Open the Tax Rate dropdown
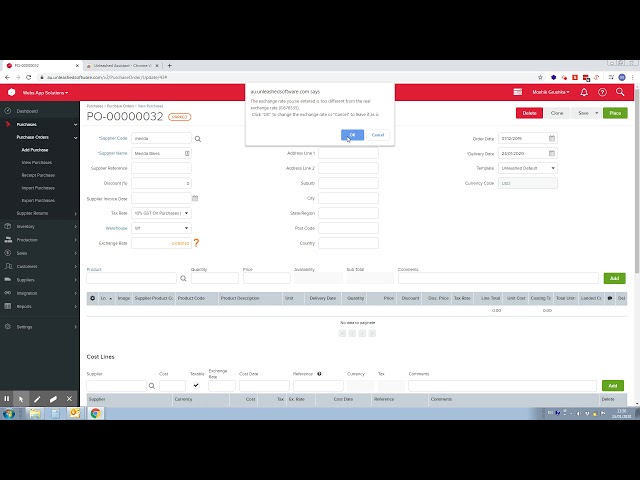The height and width of the screenshot is (480, 640). [161, 213]
